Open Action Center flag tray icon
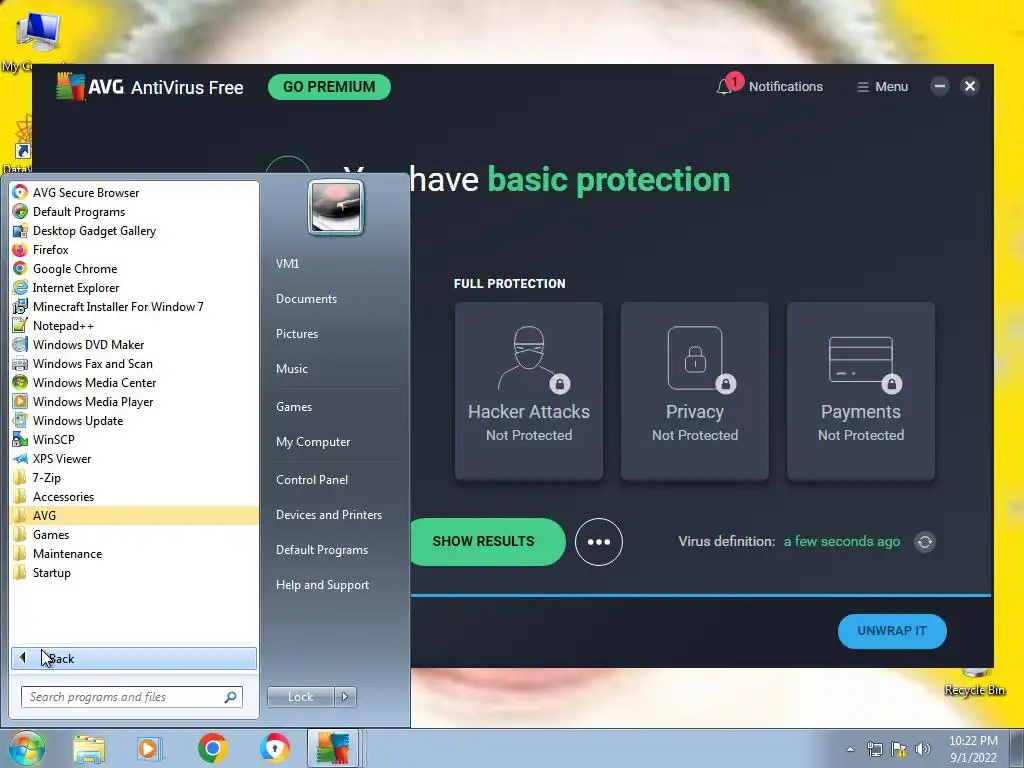1024x768 pixels. tap(899, 749)
